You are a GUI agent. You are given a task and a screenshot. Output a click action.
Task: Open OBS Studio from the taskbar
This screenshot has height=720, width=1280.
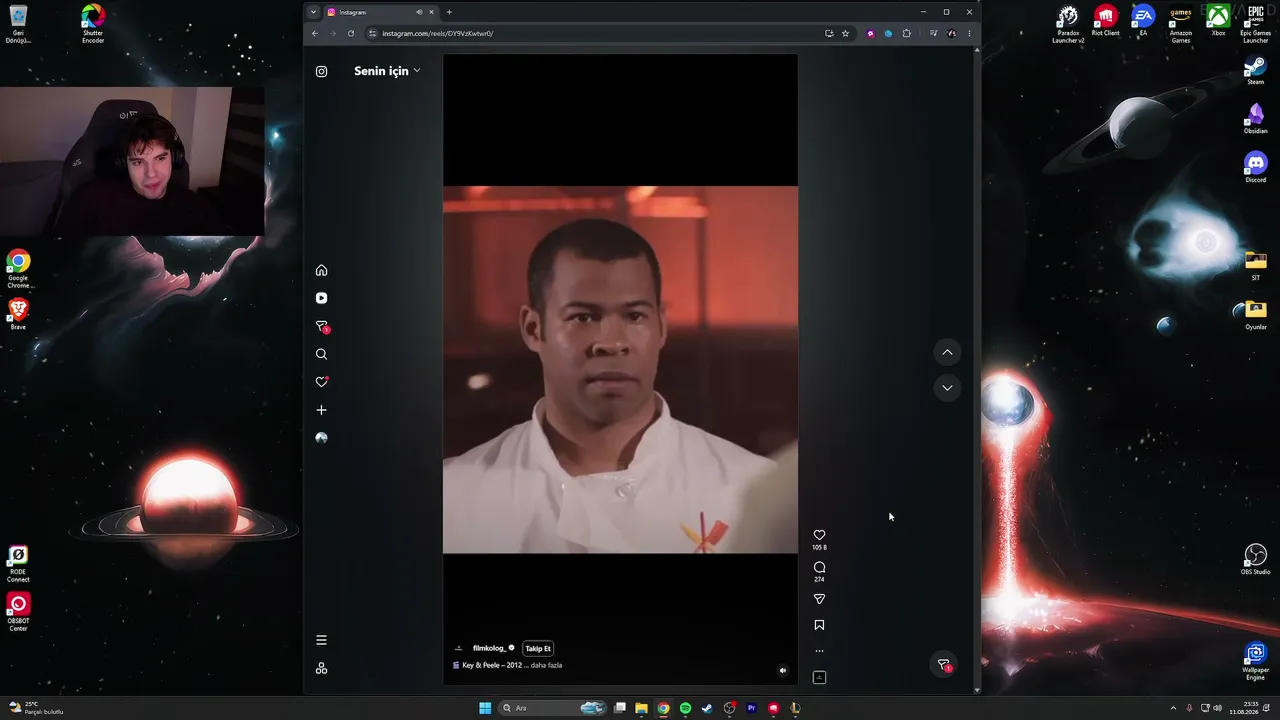(729, 708)
